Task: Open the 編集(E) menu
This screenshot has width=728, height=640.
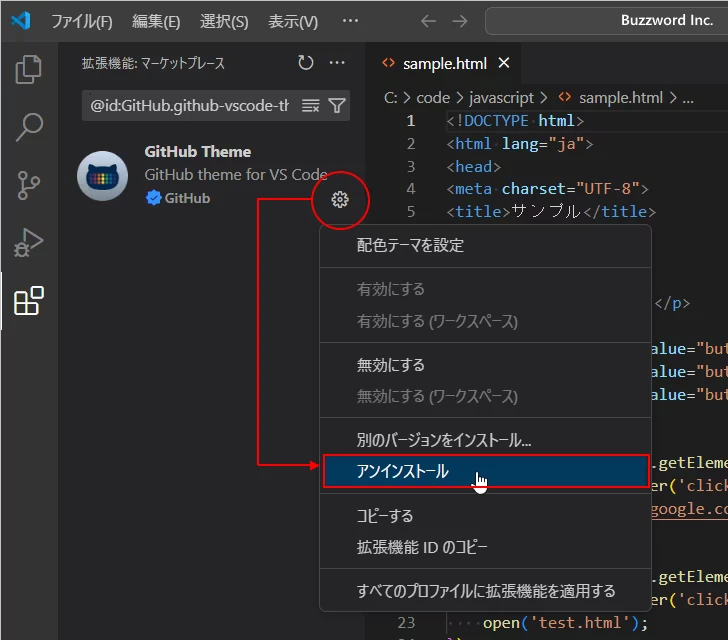Action: coord(156,21)
